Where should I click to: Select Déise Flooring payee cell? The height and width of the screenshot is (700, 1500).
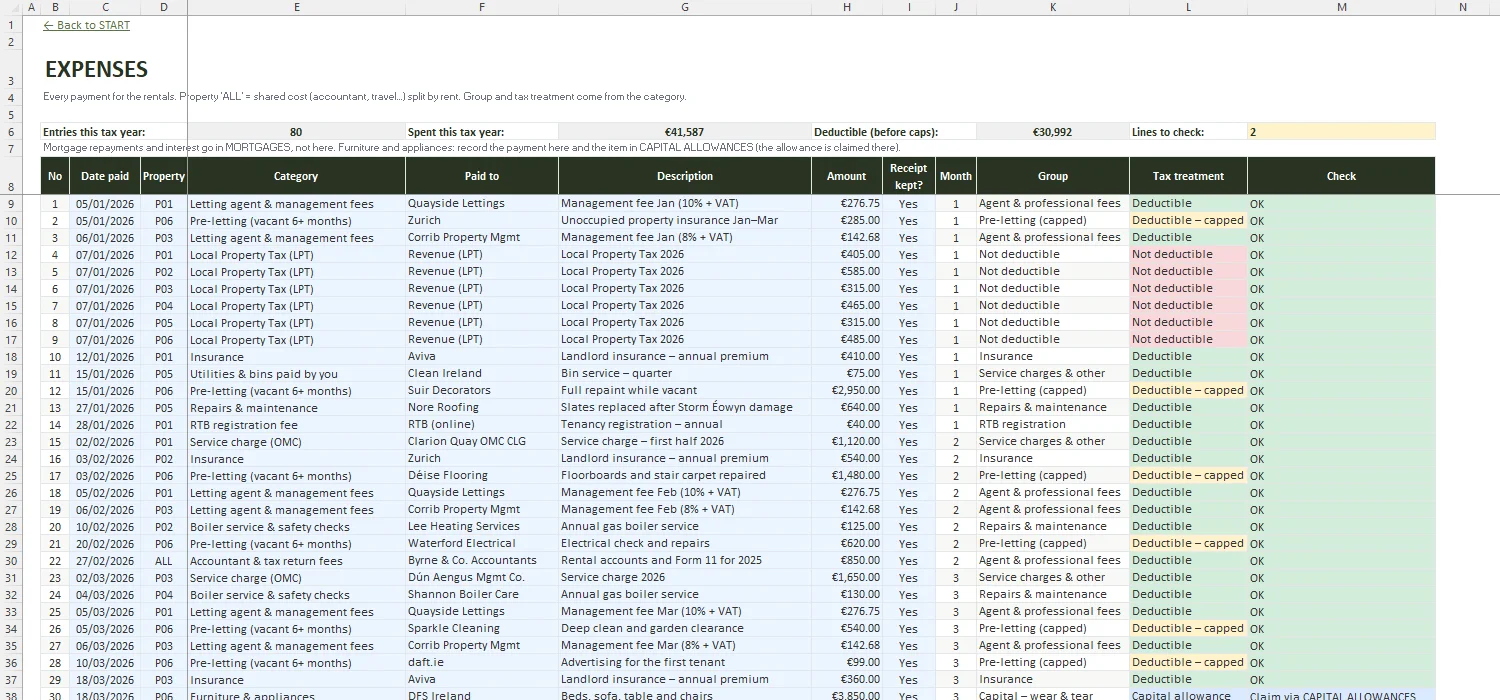482,475
